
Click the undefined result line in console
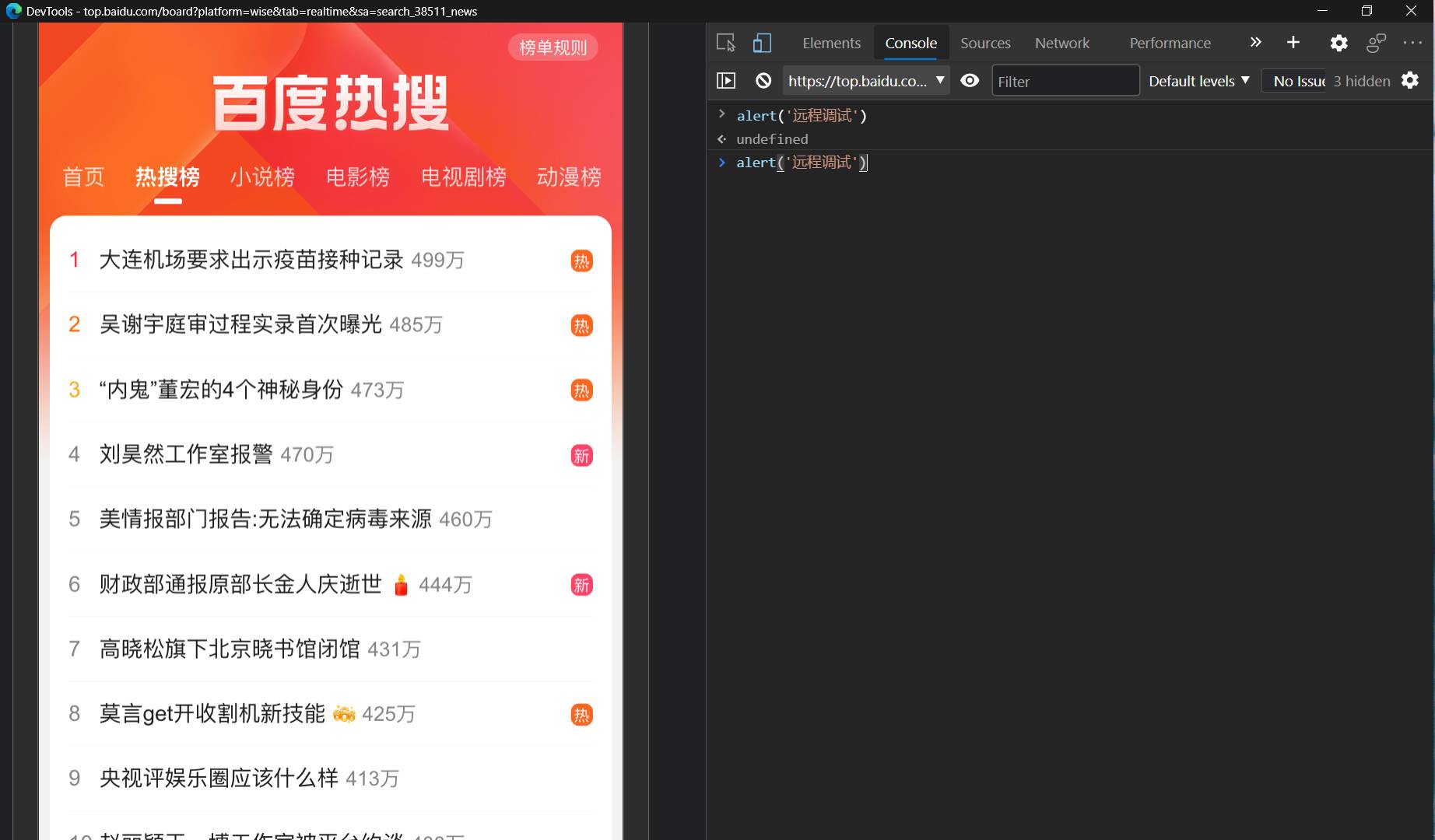[772, 138]
